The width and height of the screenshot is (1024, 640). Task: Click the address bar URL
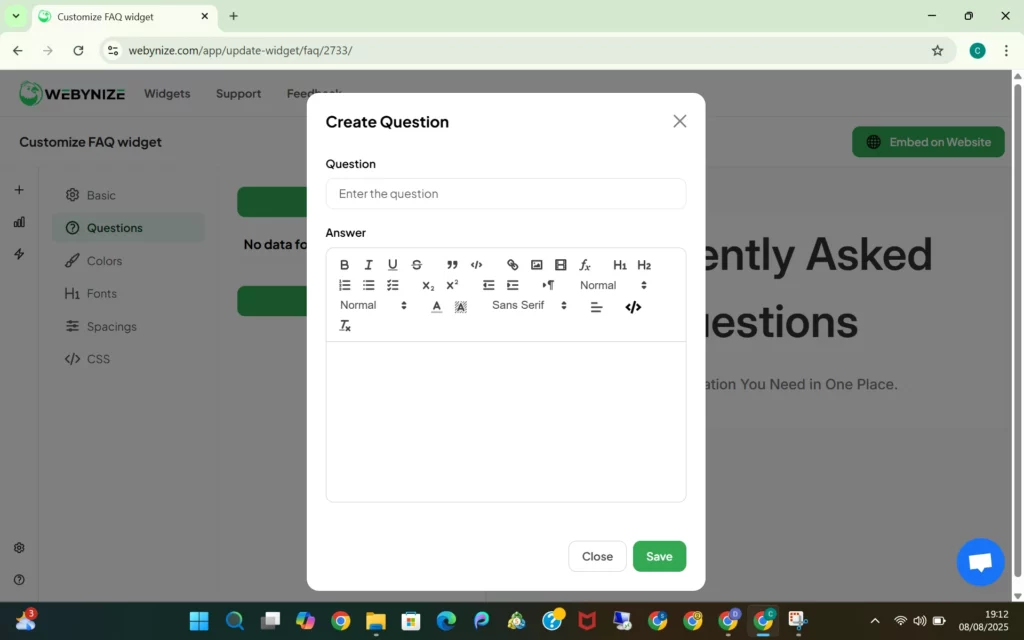pyautogui.click(x=240, y=50)
